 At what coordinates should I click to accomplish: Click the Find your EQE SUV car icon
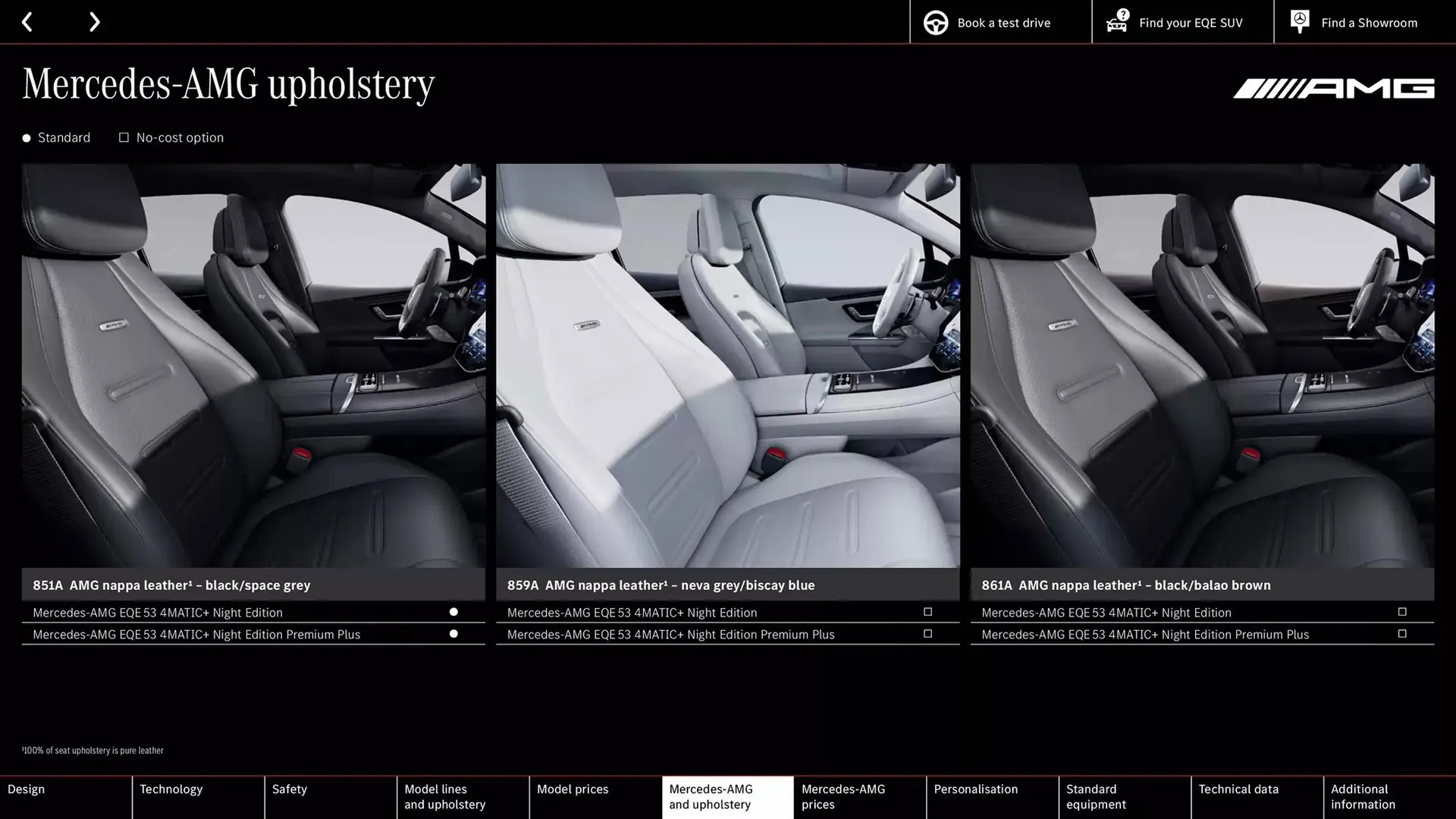pos(1117,21)
